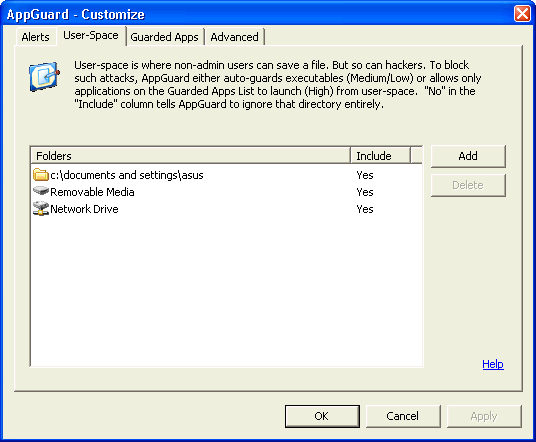
Task: Click the Add button
Action: coord(468,156)
